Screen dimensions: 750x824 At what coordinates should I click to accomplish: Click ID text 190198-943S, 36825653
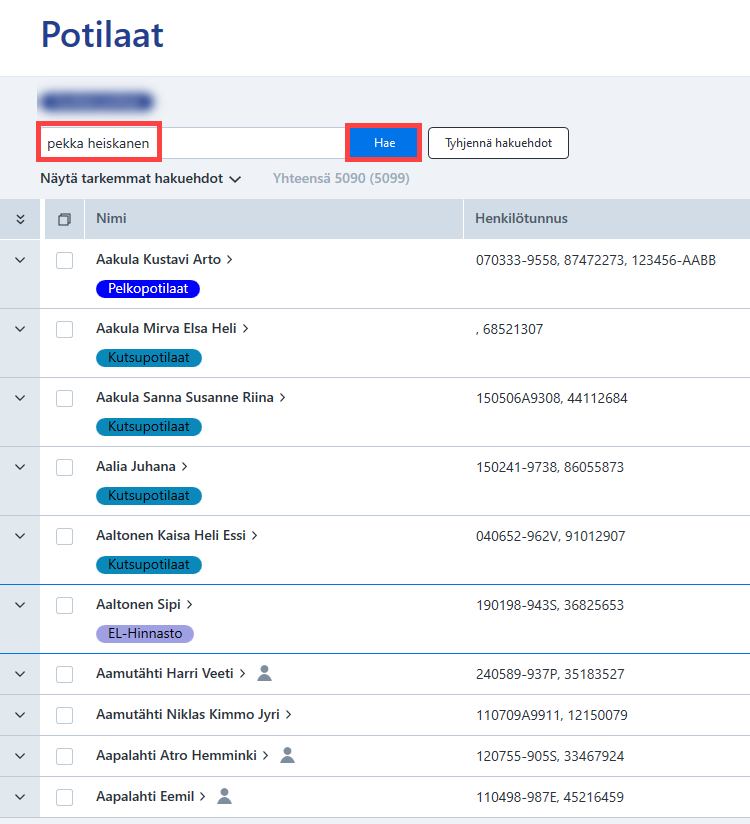click(550, 605)
